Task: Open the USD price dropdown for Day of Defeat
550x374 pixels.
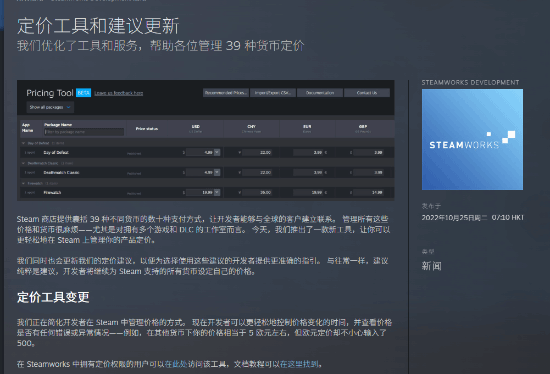Action: (x=217, y=152)
